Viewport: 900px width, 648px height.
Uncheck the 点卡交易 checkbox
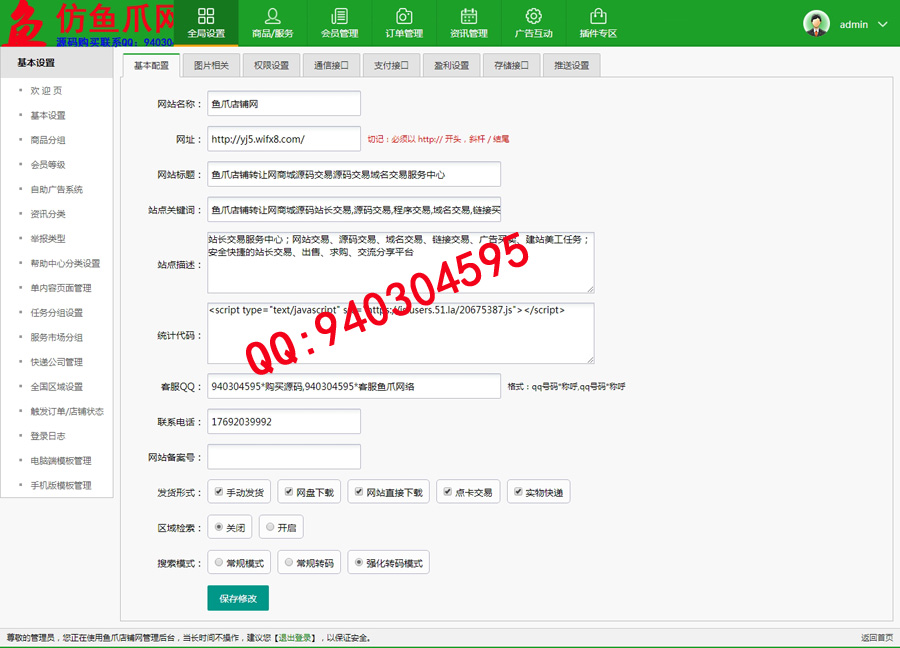pos(448,492)
